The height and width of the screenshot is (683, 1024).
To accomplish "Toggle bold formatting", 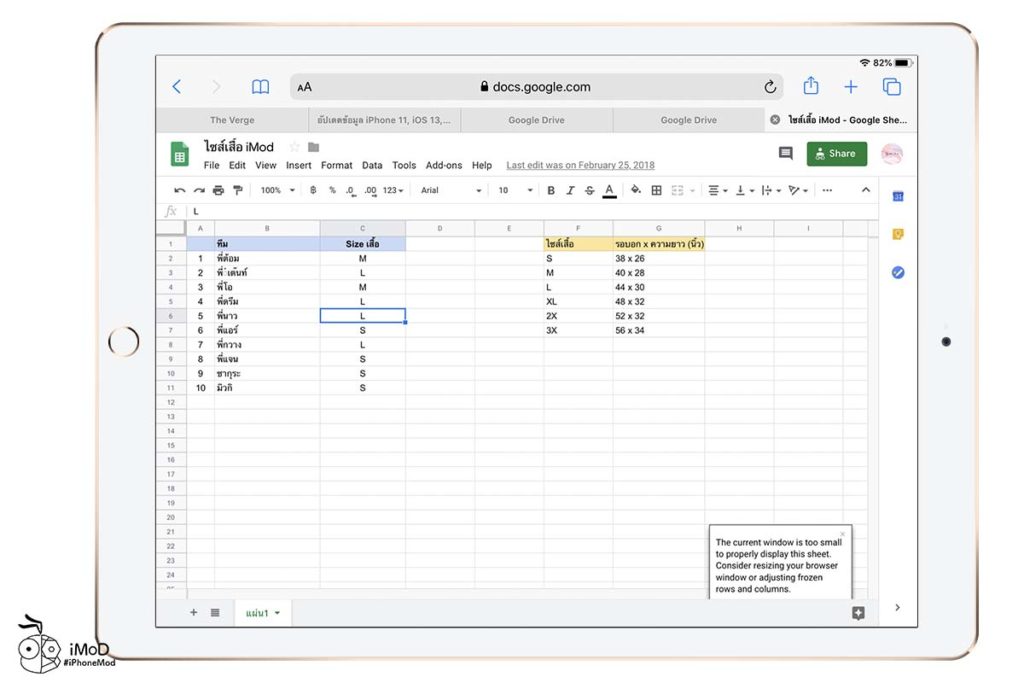I will click(550, 190).
